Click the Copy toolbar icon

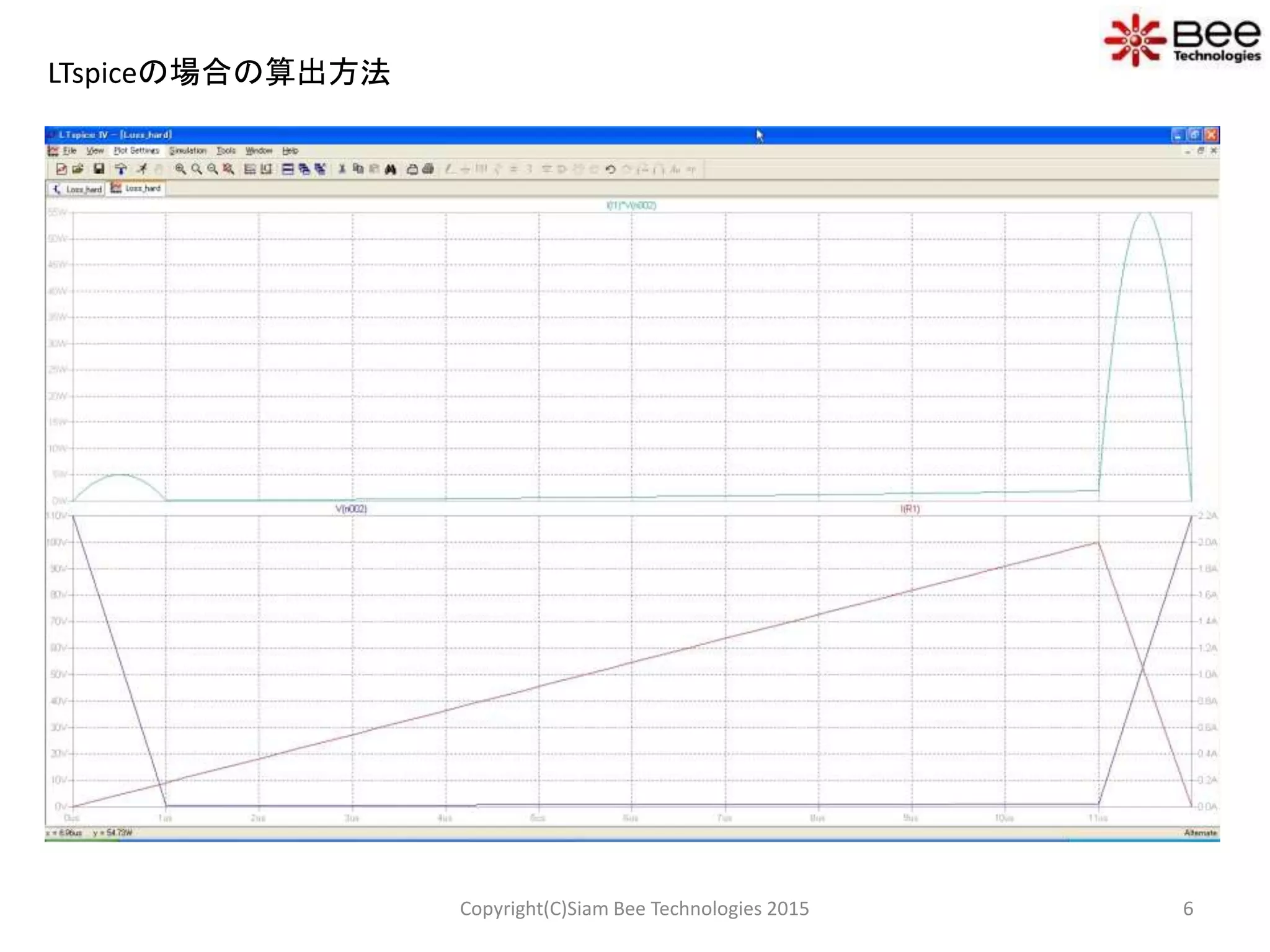[358, 169]
